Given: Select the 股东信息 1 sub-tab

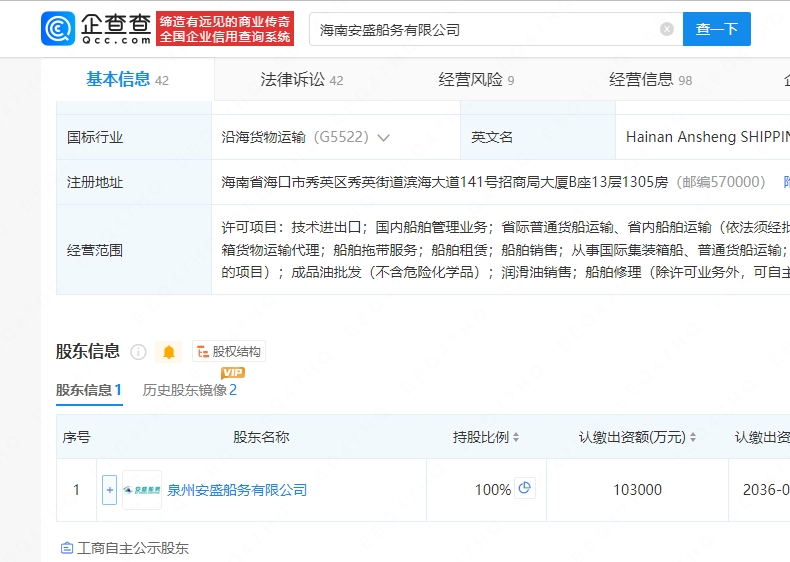Looking at the screenshot, I should click(x=89, y=390).
